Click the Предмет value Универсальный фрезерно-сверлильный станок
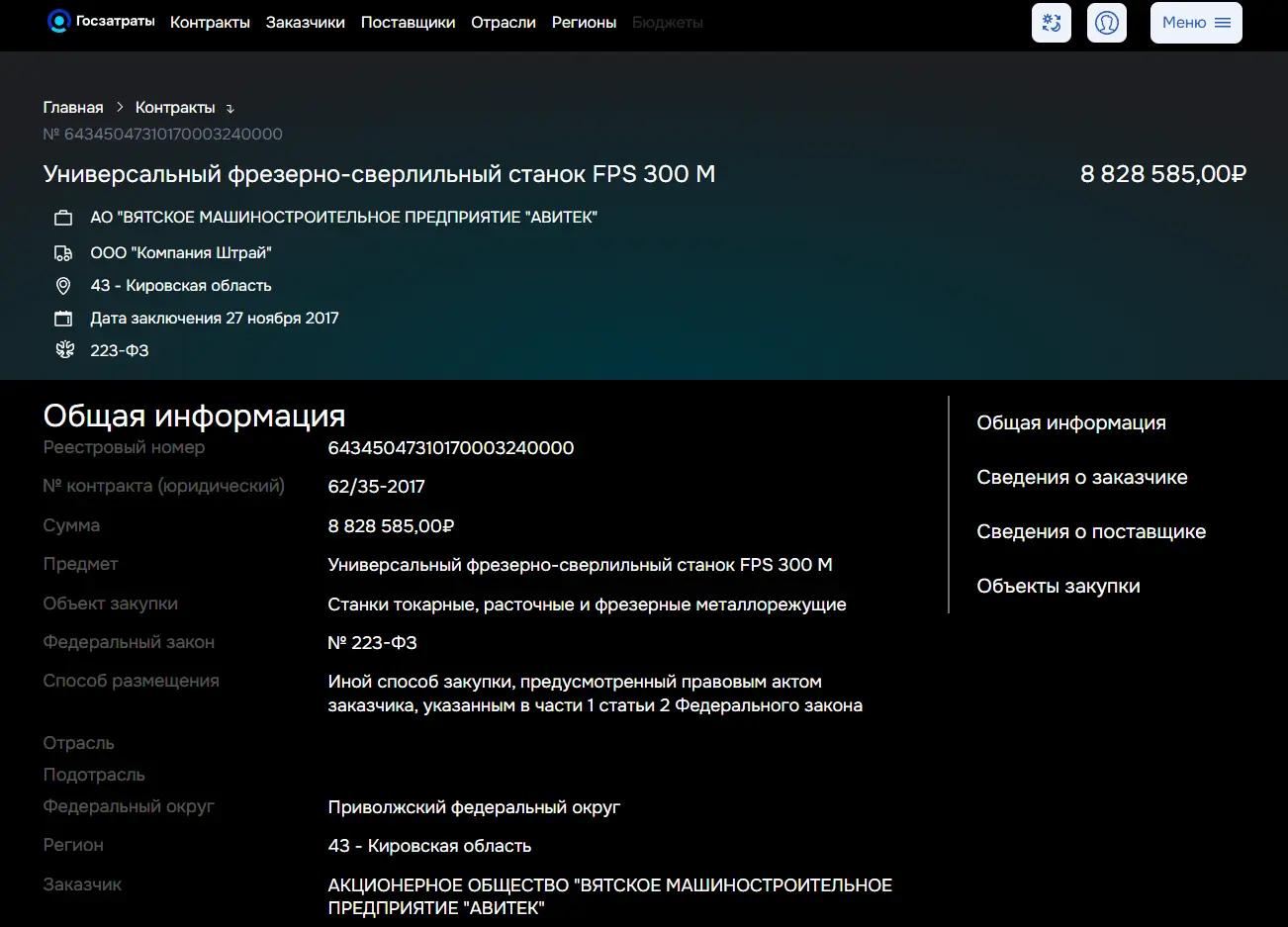1288x927 pixels. pos(580,565)
